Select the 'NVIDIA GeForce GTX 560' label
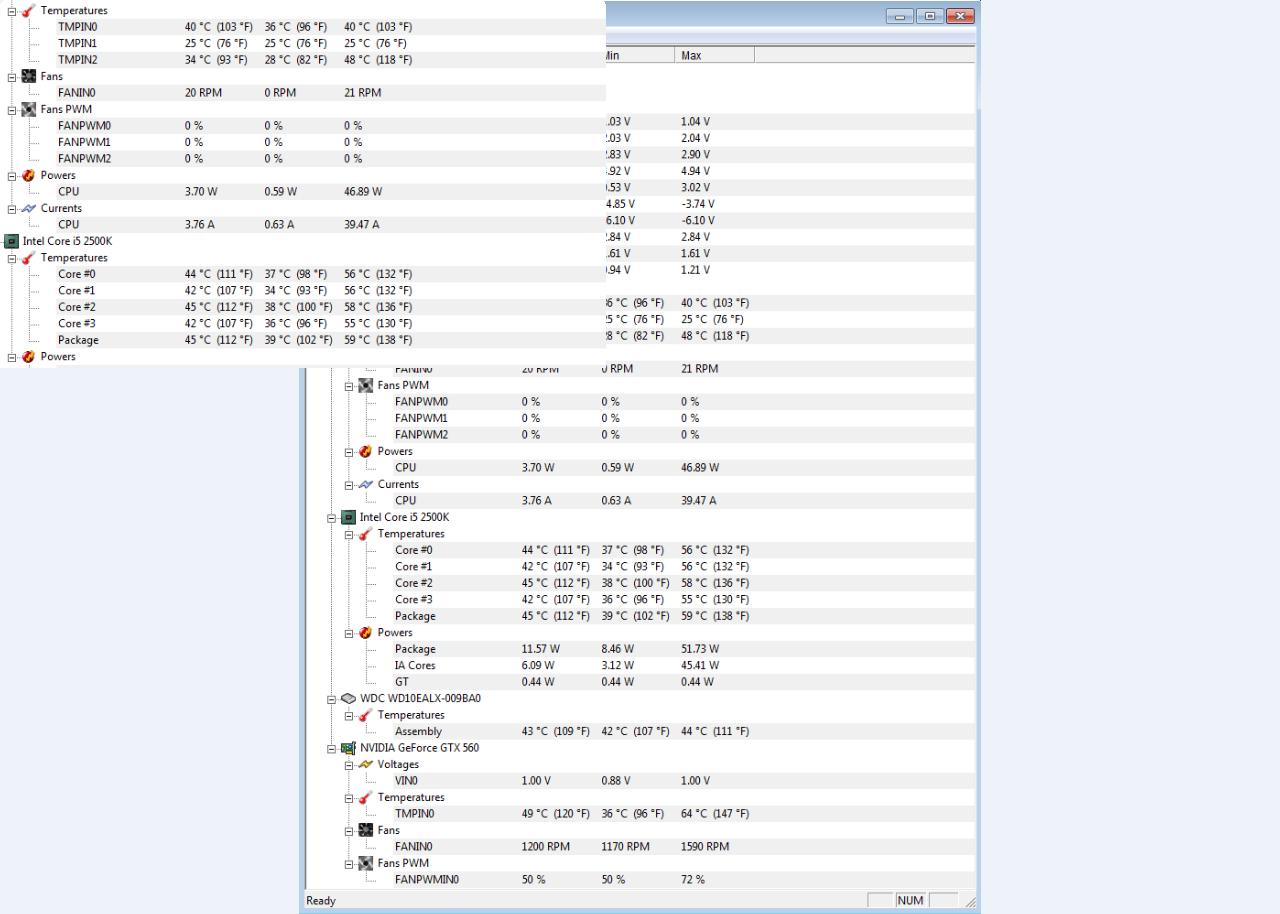 419,748
